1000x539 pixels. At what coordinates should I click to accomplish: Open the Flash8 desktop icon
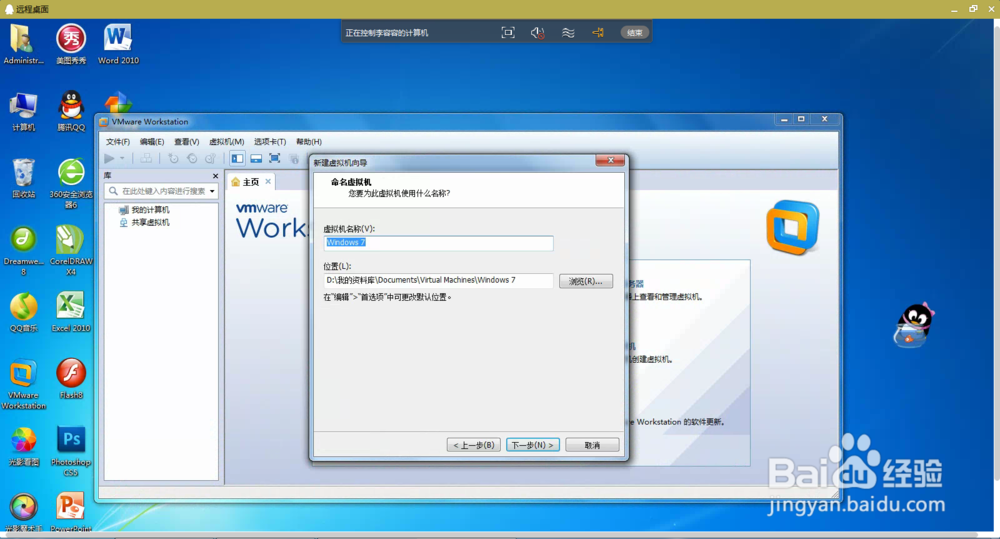71,379
